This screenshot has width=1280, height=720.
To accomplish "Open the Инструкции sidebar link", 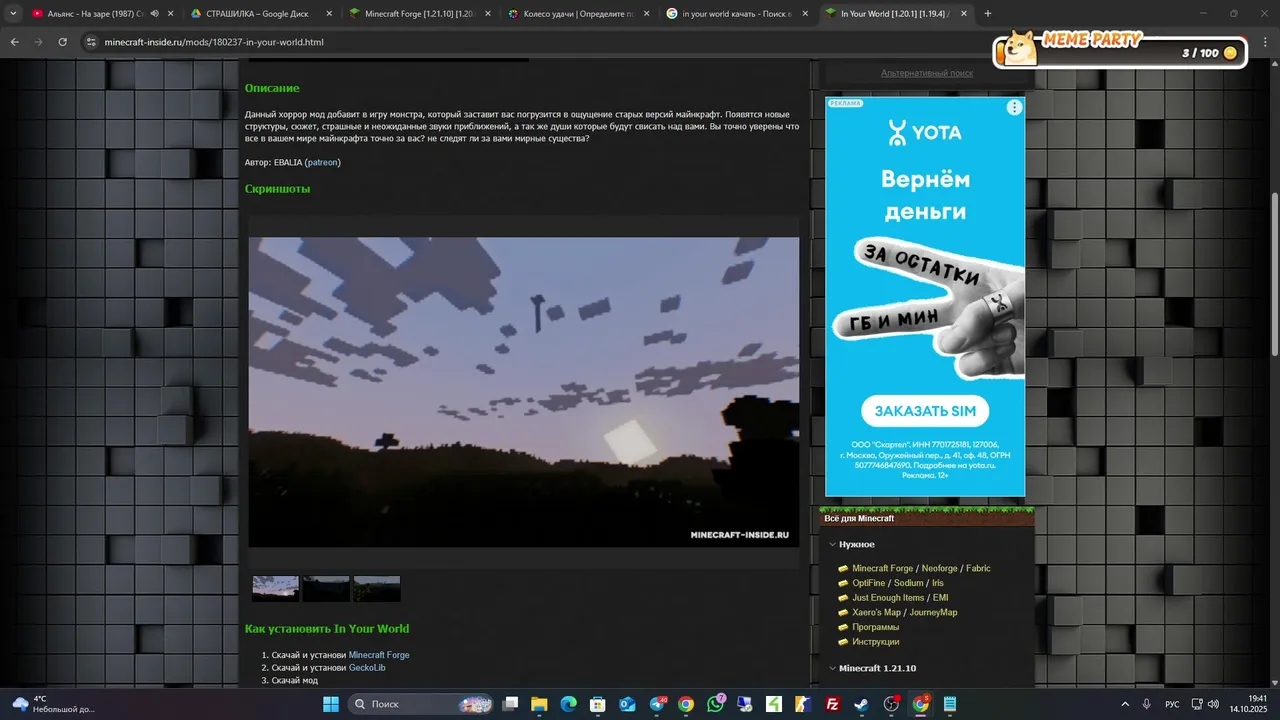I will coord(876,642).
